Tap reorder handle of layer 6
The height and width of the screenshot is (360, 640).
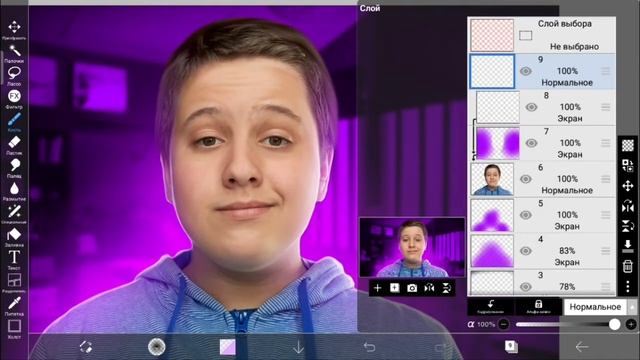click(x=606, y=179)
